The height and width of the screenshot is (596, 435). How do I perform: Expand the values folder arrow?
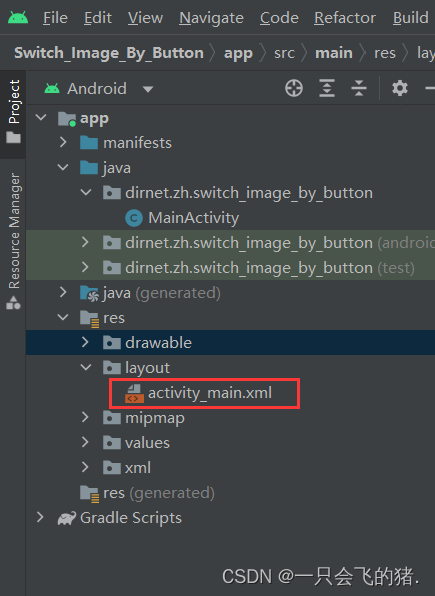(x=85, y=442)
